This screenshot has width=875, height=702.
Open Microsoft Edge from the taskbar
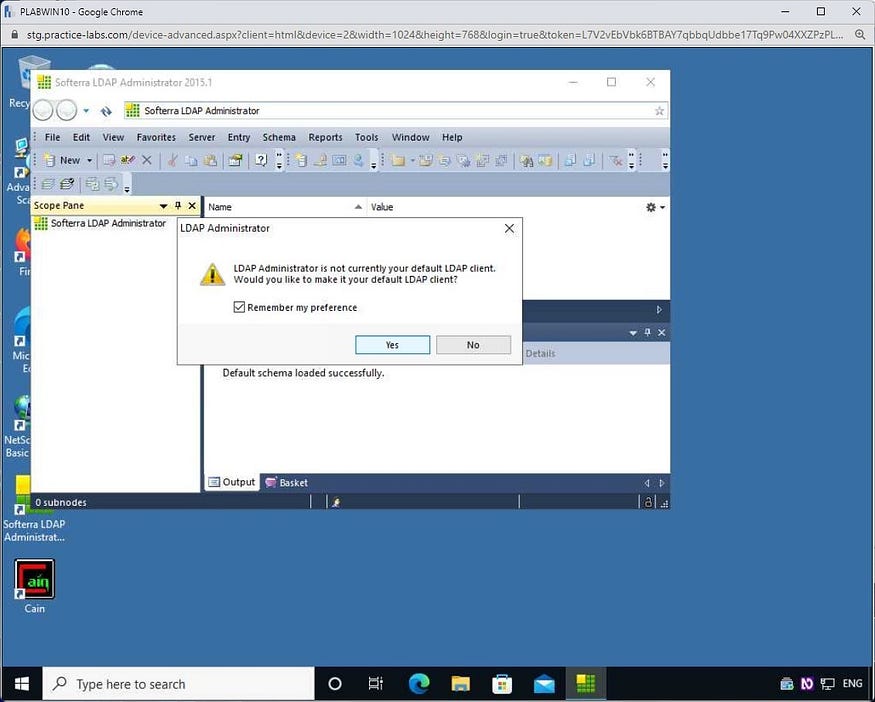[x=419, y=684]
